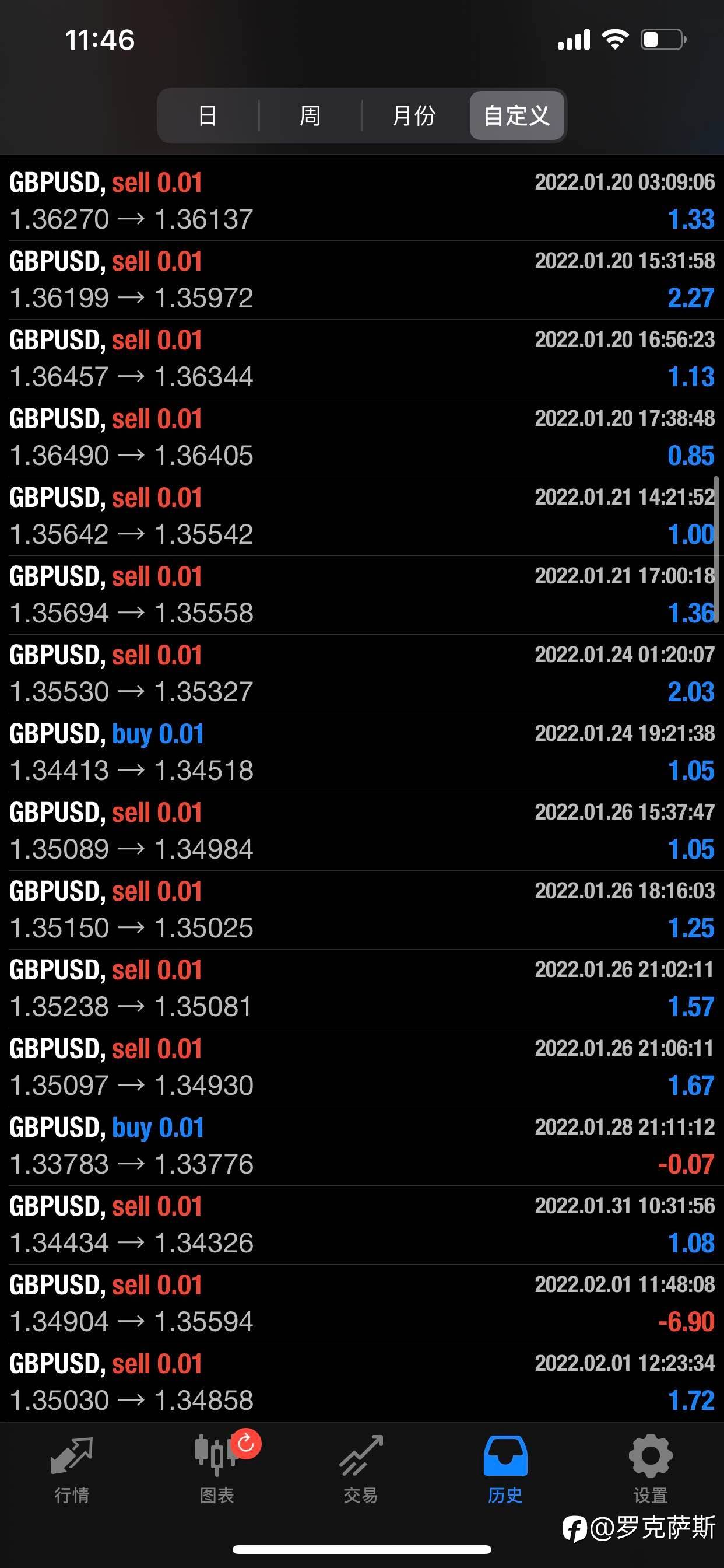724x1568 pixels.
Task: Open trade closed 2022.01.26 15:37:47
Action: point(362,831)
